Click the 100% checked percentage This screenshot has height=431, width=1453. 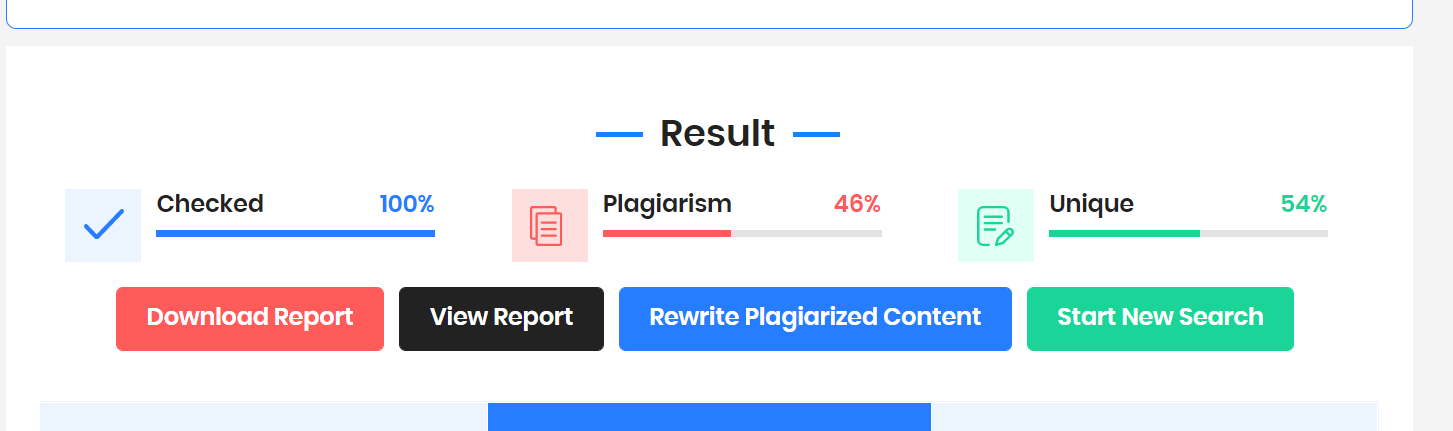(407, 204)
